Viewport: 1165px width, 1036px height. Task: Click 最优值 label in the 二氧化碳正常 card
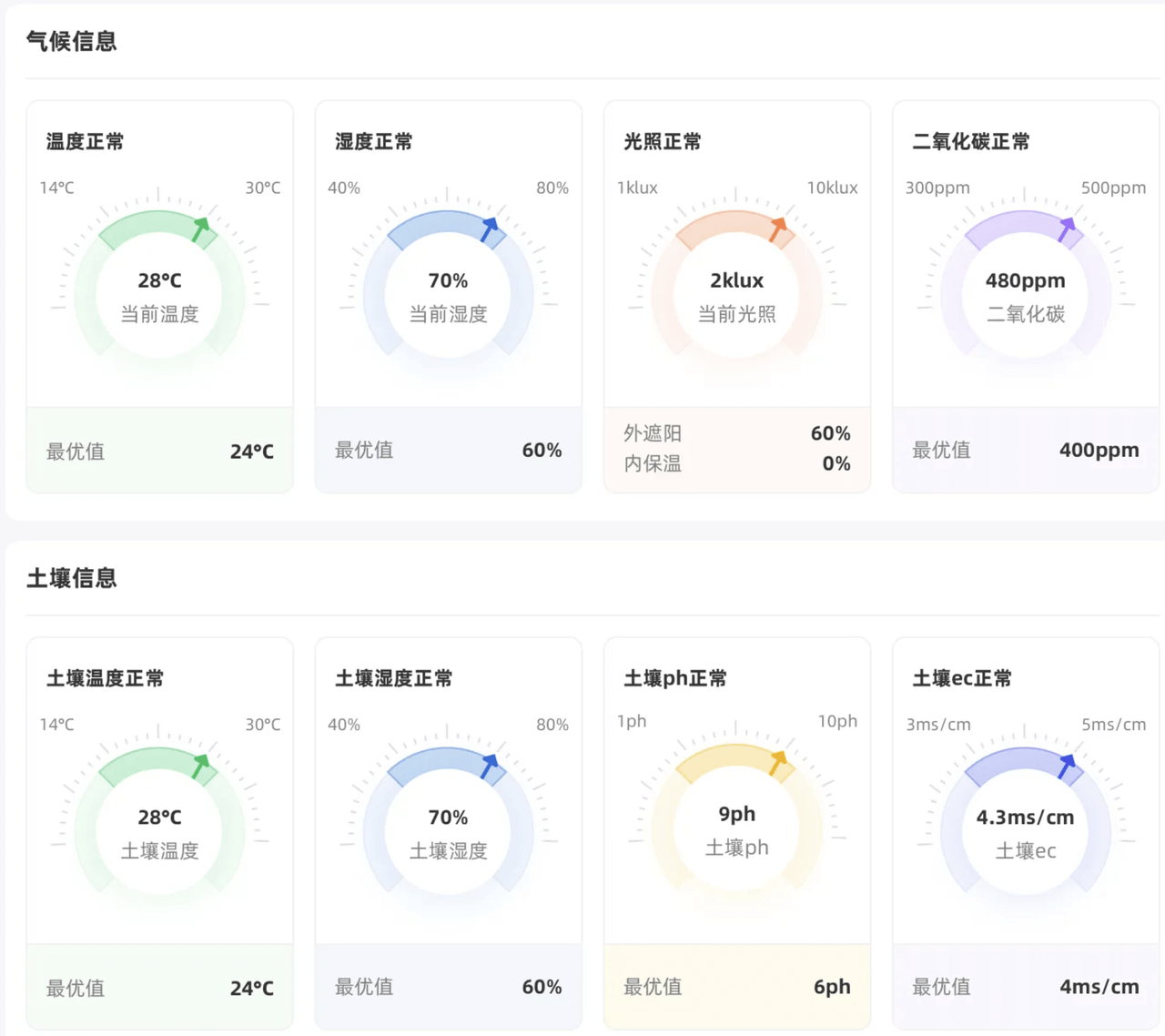click(941, 450)
